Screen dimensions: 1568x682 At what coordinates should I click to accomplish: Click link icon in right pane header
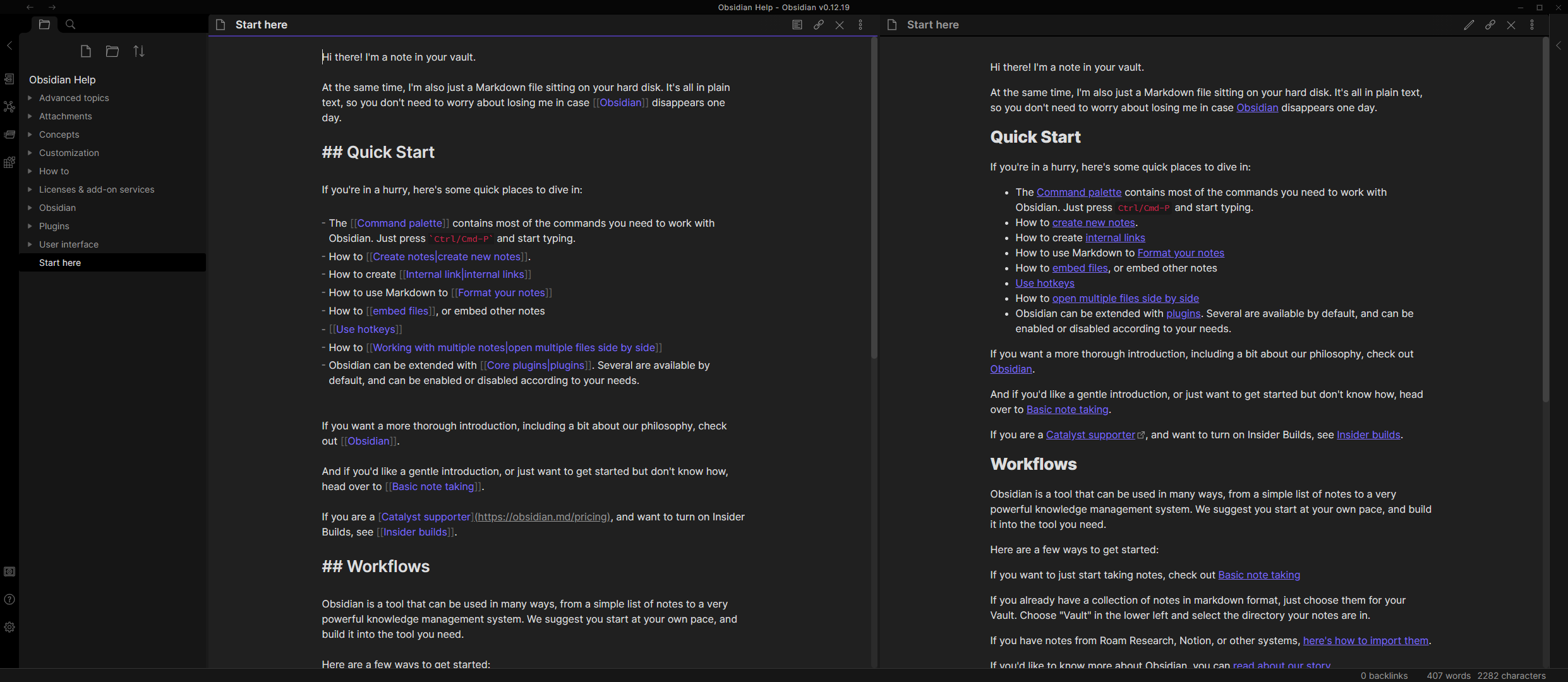point(1490,25)
